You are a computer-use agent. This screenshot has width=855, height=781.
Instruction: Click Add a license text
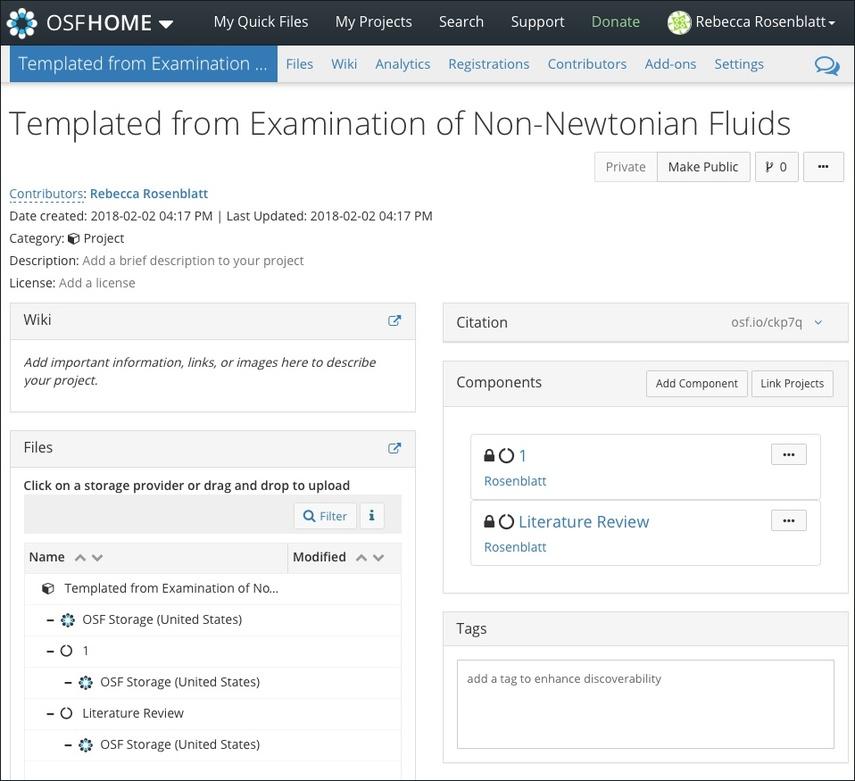(x=97, y=283)
